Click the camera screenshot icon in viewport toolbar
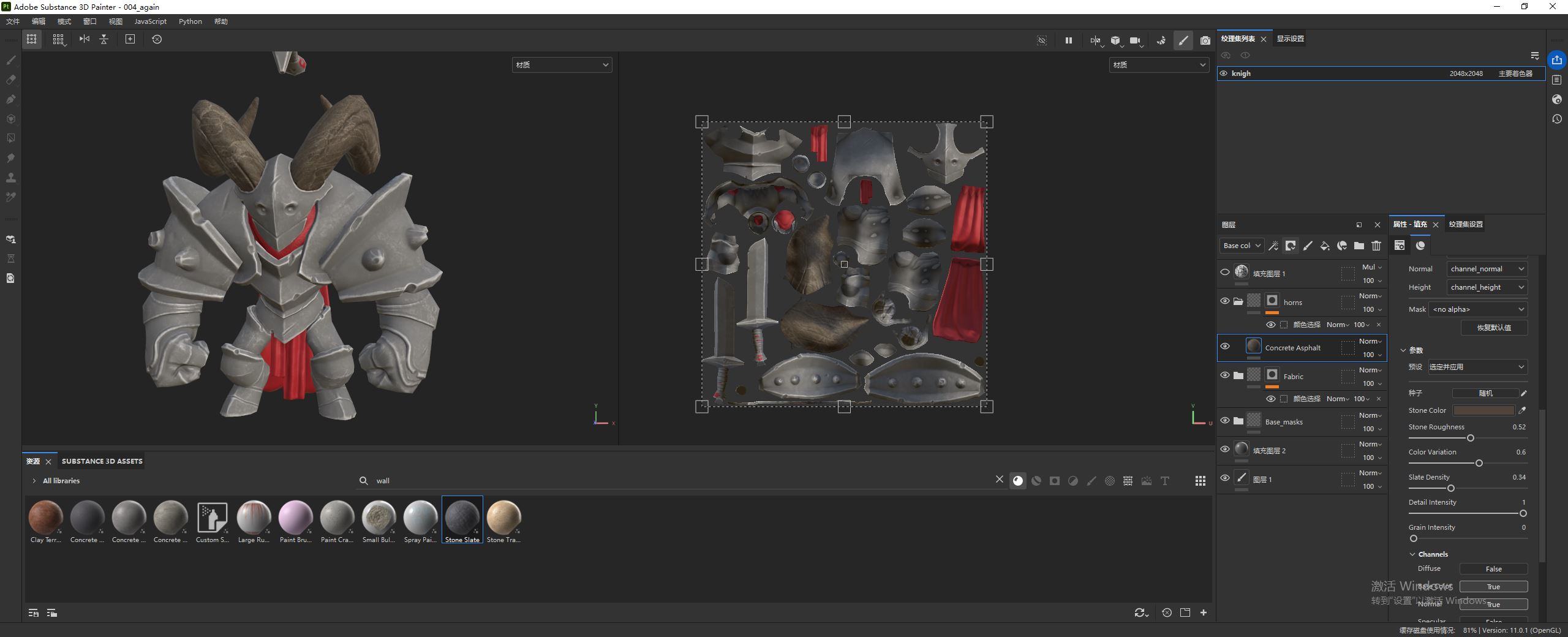Viewport: 1568px width, 637px height. (1205, 40)
